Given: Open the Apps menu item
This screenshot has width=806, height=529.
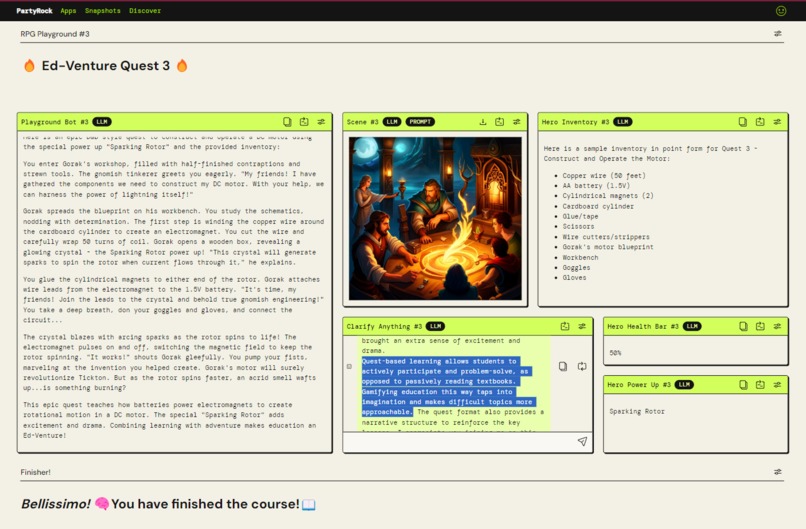Looking at the screenshot, I should [68, 11].
